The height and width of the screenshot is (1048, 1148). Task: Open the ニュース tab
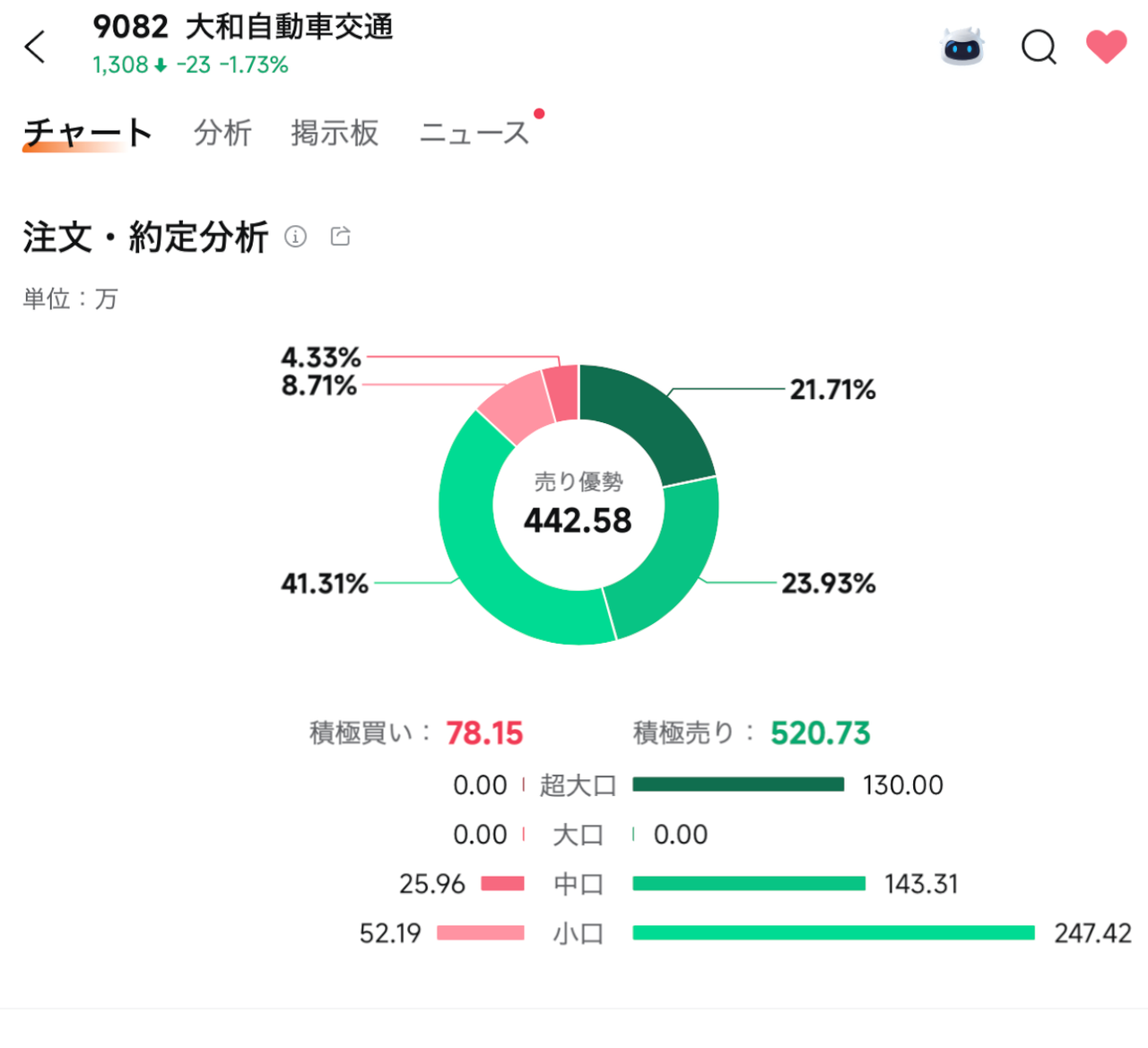click(474, 133)
